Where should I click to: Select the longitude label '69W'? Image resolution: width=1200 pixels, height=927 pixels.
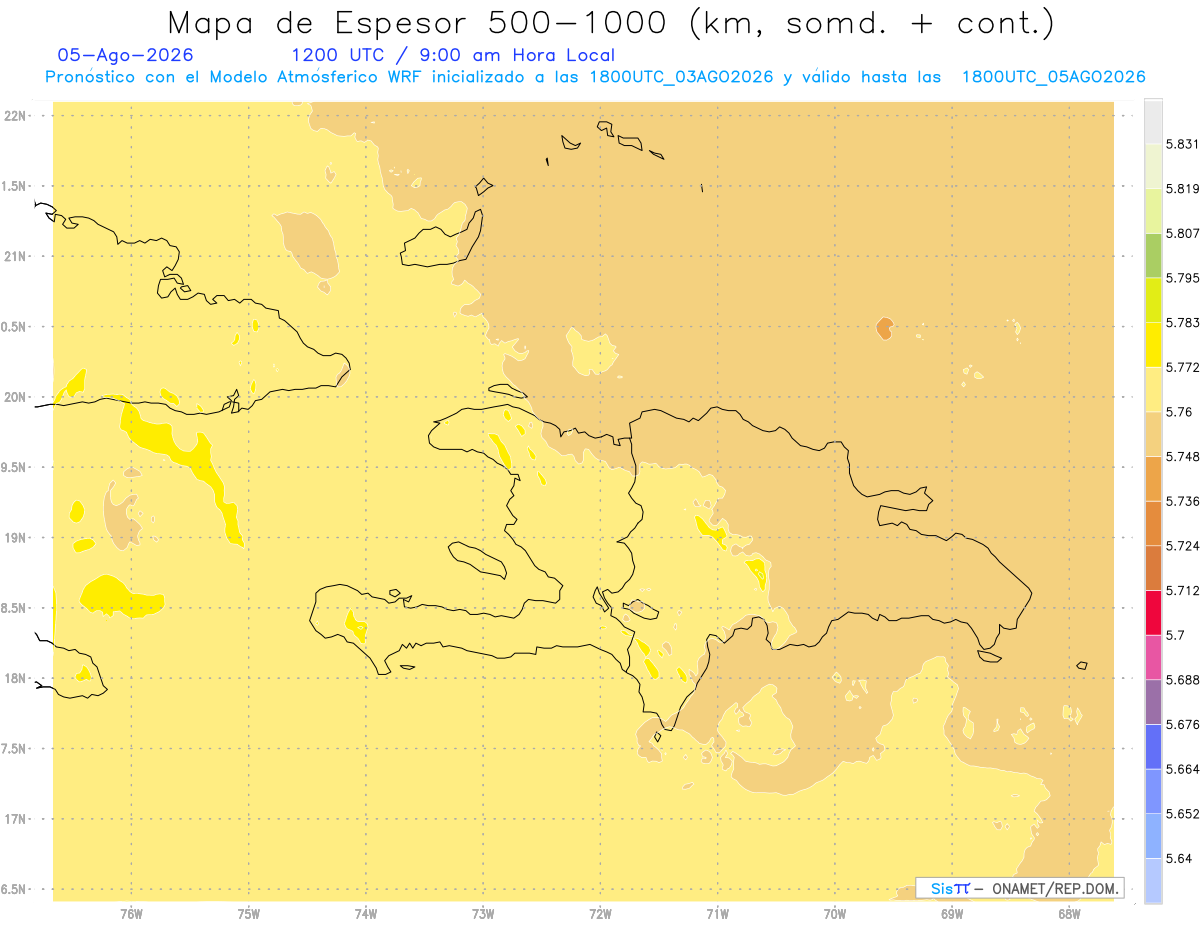click(x=952, y=913)
